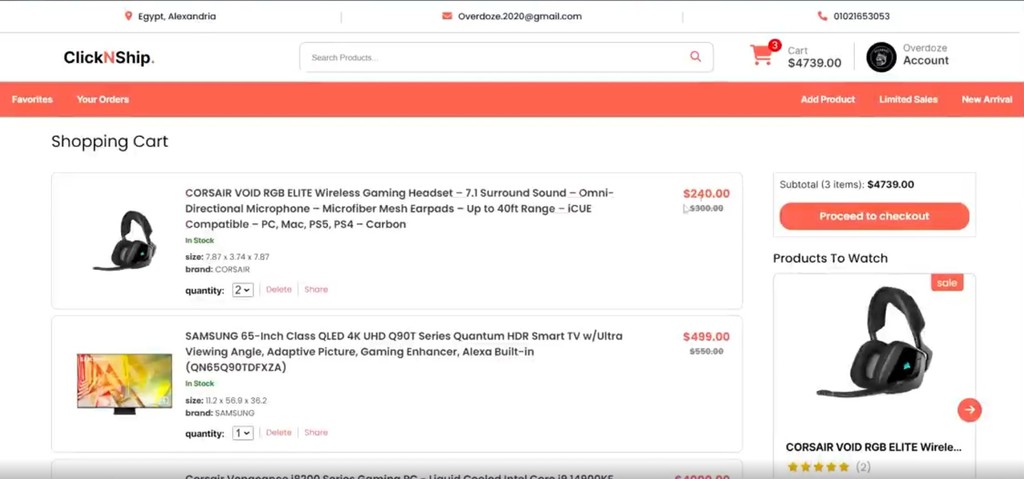Click the $499.00 TV price
1024x479 pixels.
707,337
